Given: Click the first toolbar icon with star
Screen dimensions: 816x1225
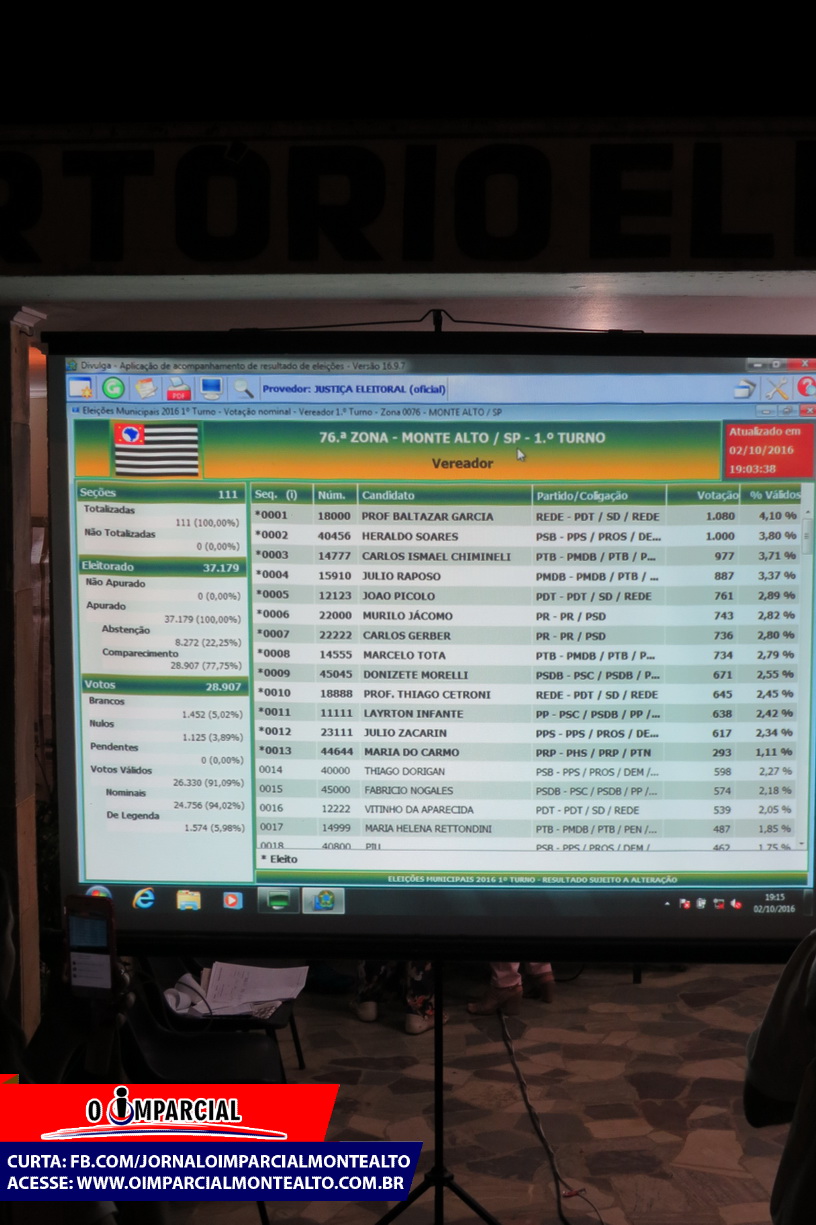Looking at the screenshot, I should (x=81, y=388).
